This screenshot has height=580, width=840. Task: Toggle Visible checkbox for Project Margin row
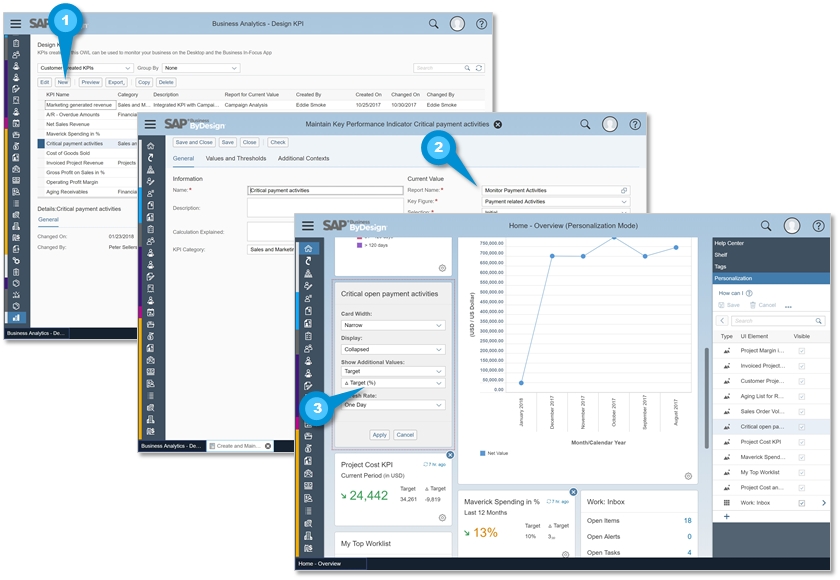(801, 351)
